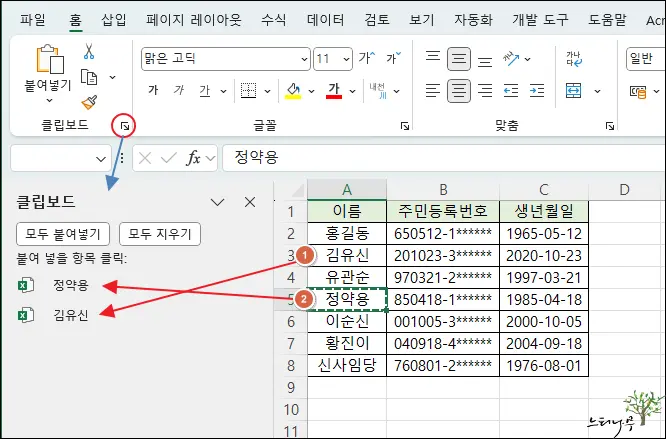Align text left
This screenshot has width=666, height=439.
pyautogui.click(x=433, y=90)
